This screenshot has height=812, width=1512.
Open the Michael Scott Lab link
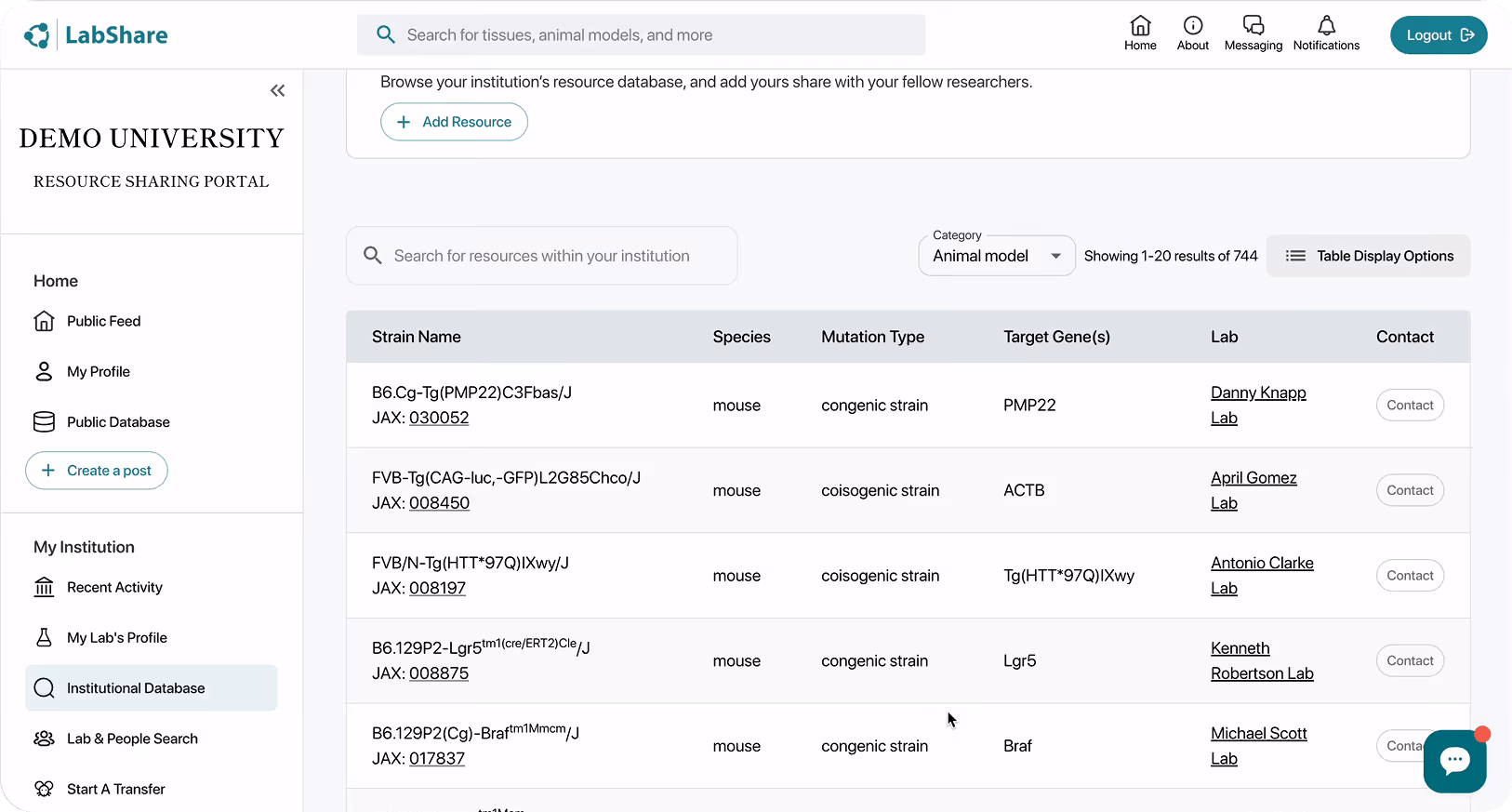coord(1258,746)
